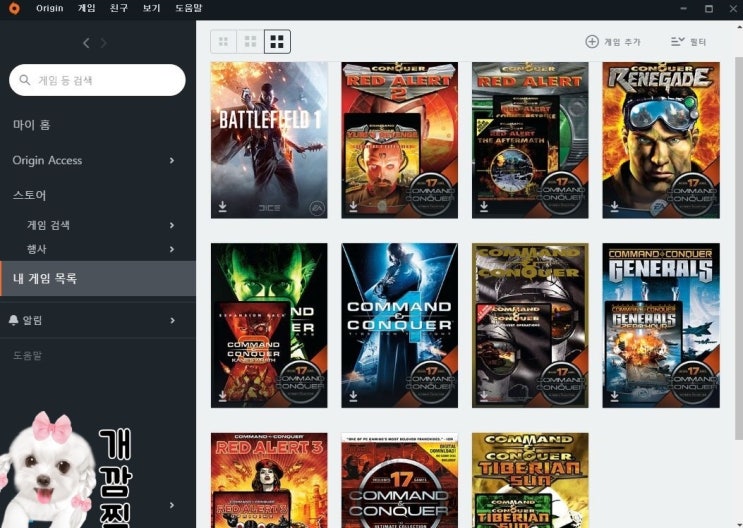Download Kane's Wrath tile via arrow icon

[222, 395]
